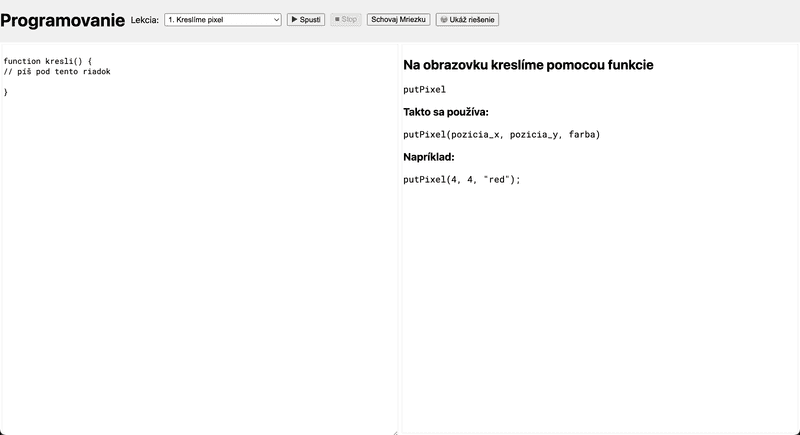Viewport: 800px width, 435px height.
Task: Show the solution with Ukáž riešenie text
Action: [x=472, y=19]
